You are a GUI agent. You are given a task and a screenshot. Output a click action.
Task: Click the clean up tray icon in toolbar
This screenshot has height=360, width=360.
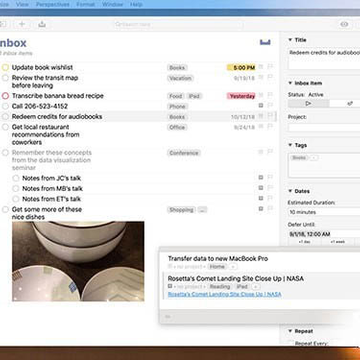point(42,24)
